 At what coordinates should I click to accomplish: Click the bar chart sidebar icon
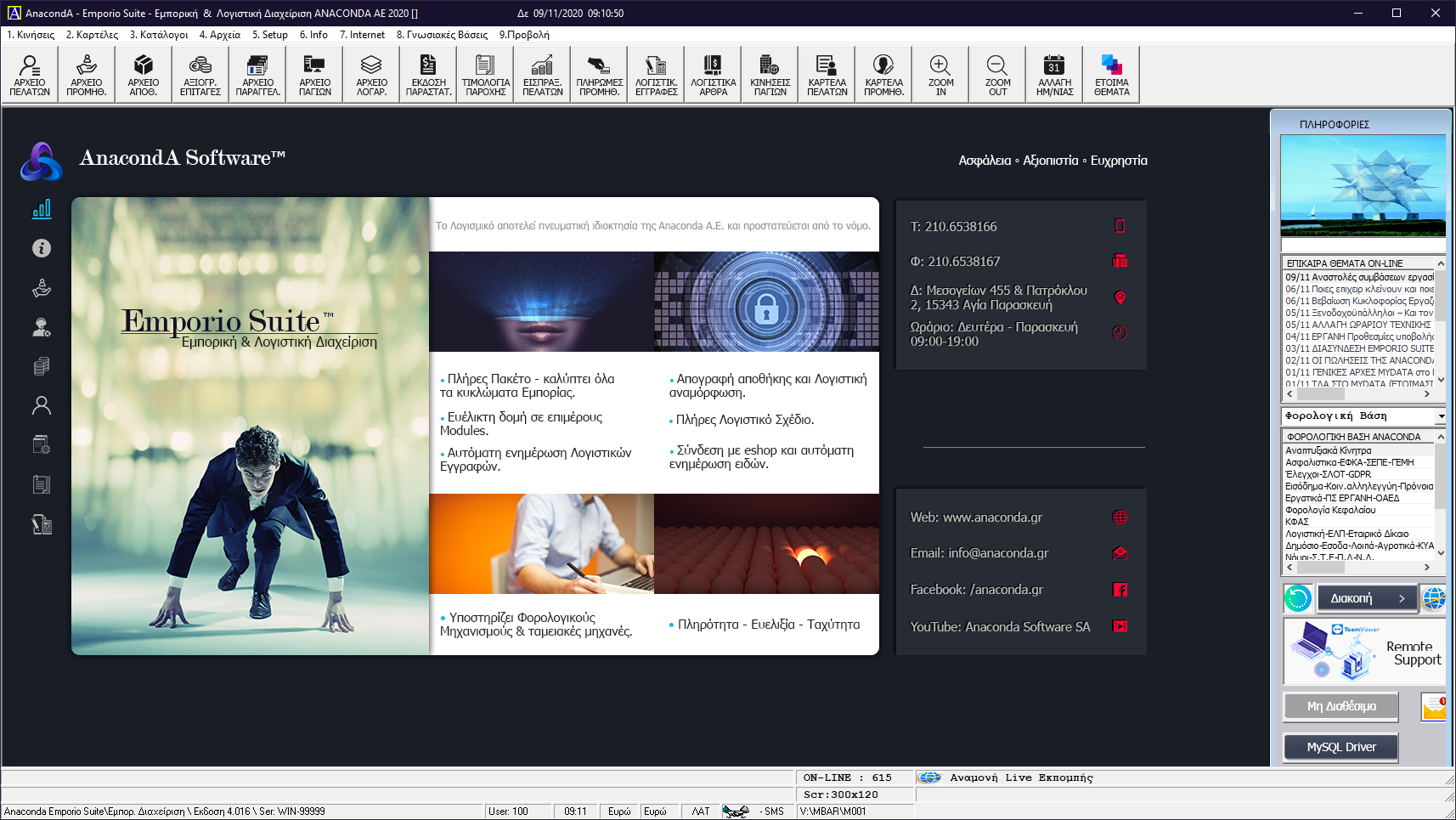(42, 209)
